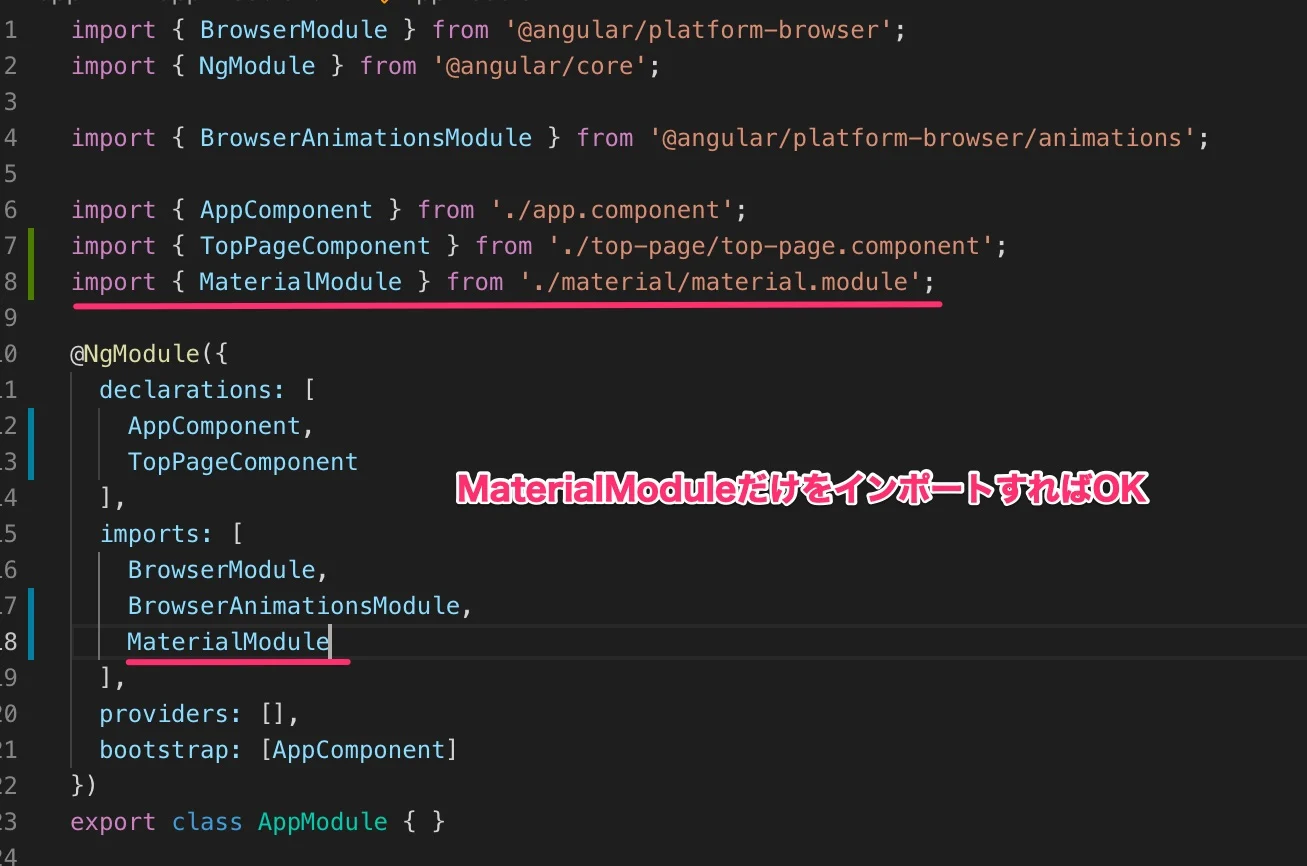Click line number 5 in the gutter
1307x866 pixels.
(x=9, y=174)
